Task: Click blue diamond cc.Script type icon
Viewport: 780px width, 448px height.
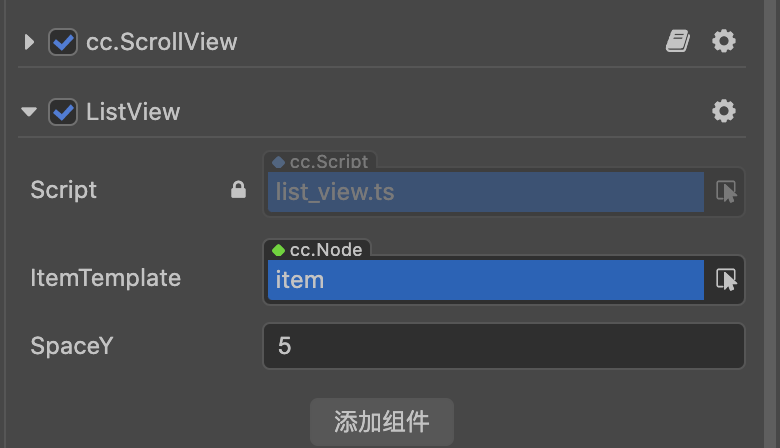Action: point(279,161)
